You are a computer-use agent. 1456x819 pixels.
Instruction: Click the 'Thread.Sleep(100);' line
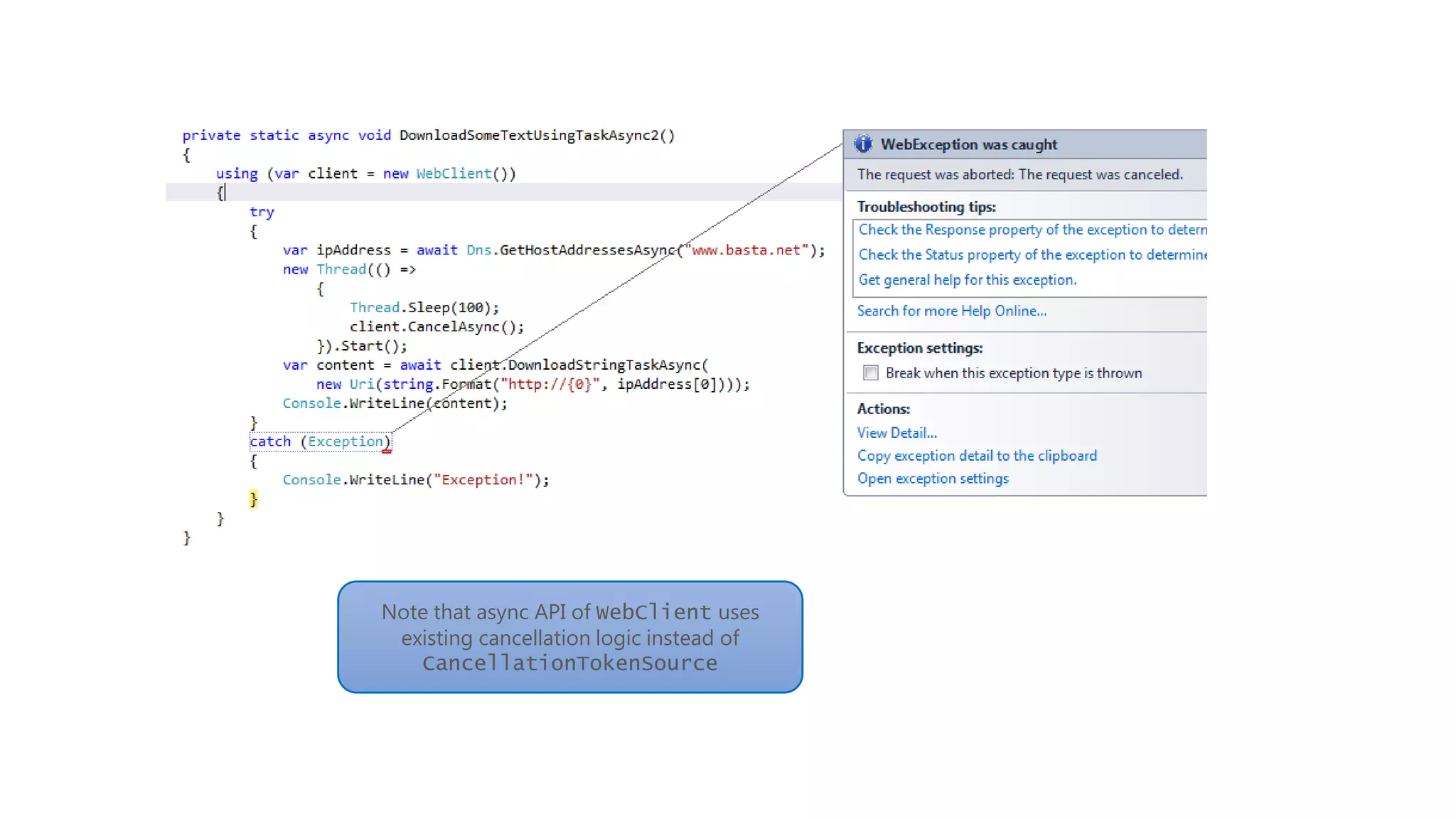[424, 308]
